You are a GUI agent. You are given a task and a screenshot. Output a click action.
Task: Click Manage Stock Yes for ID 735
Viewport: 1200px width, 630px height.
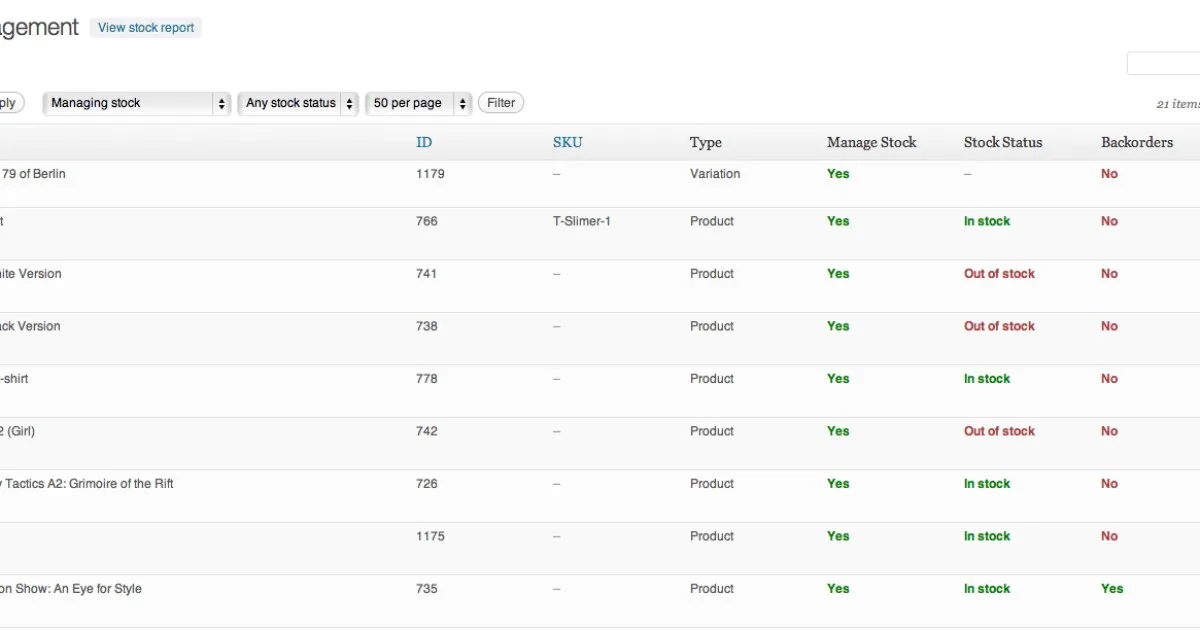[x=838, y=589]
